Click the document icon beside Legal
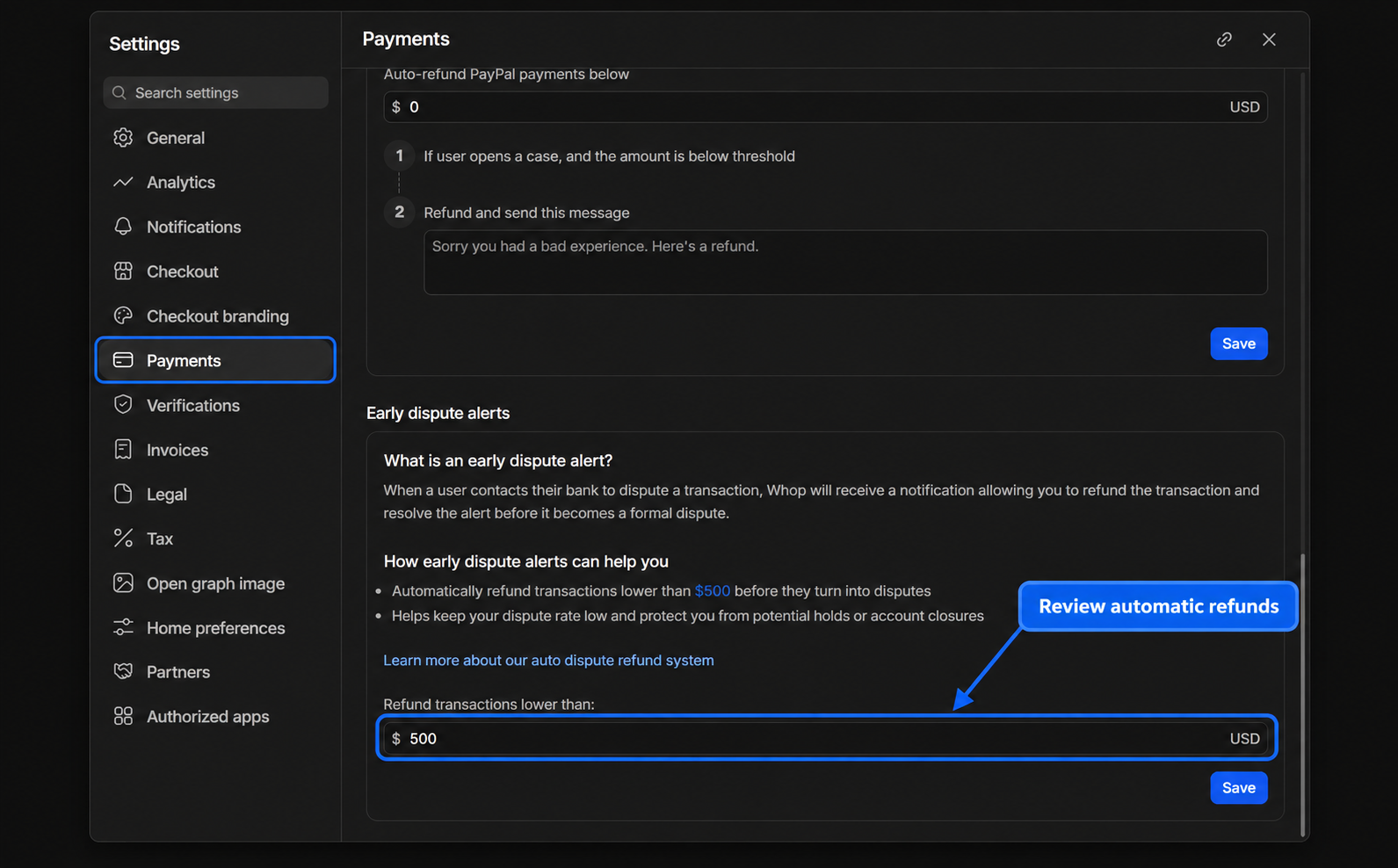This screenshot has height=868, width=1398. tap(123, 494)
